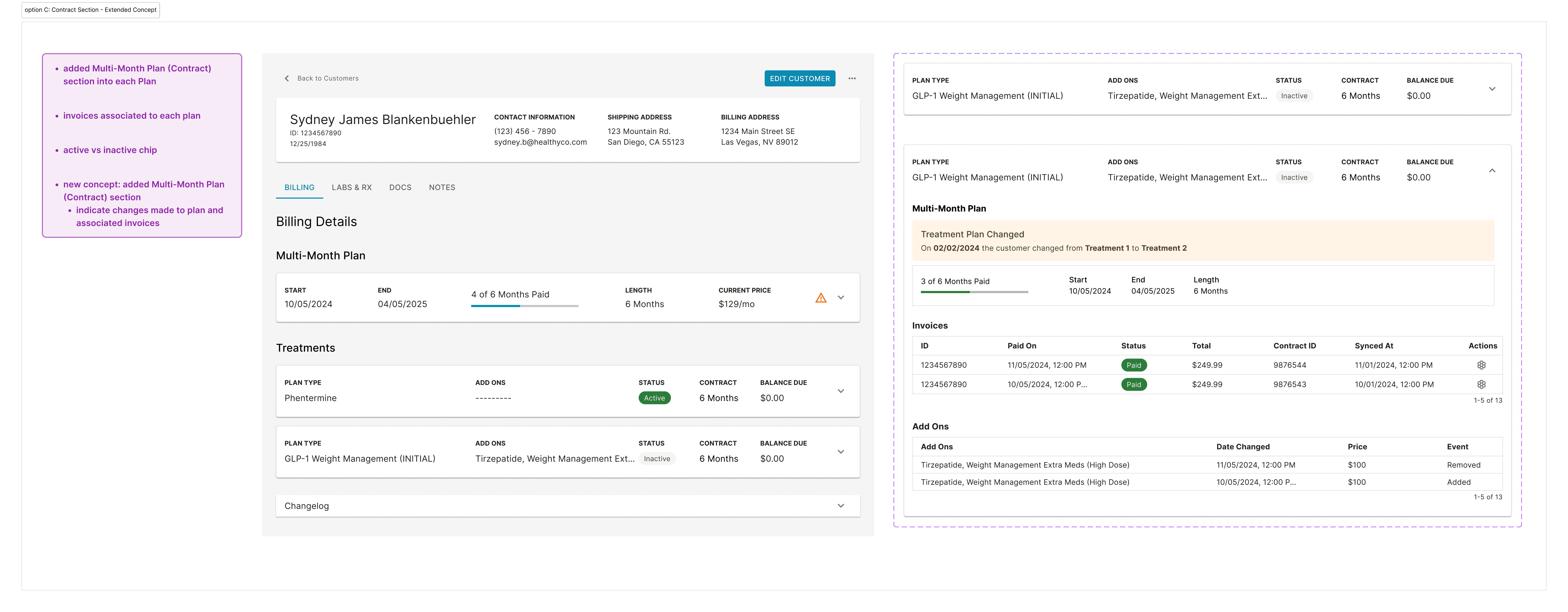Open the Docs tab
Image resolution: width=1568 pixels, height=612 pixels.
point(401,187)
